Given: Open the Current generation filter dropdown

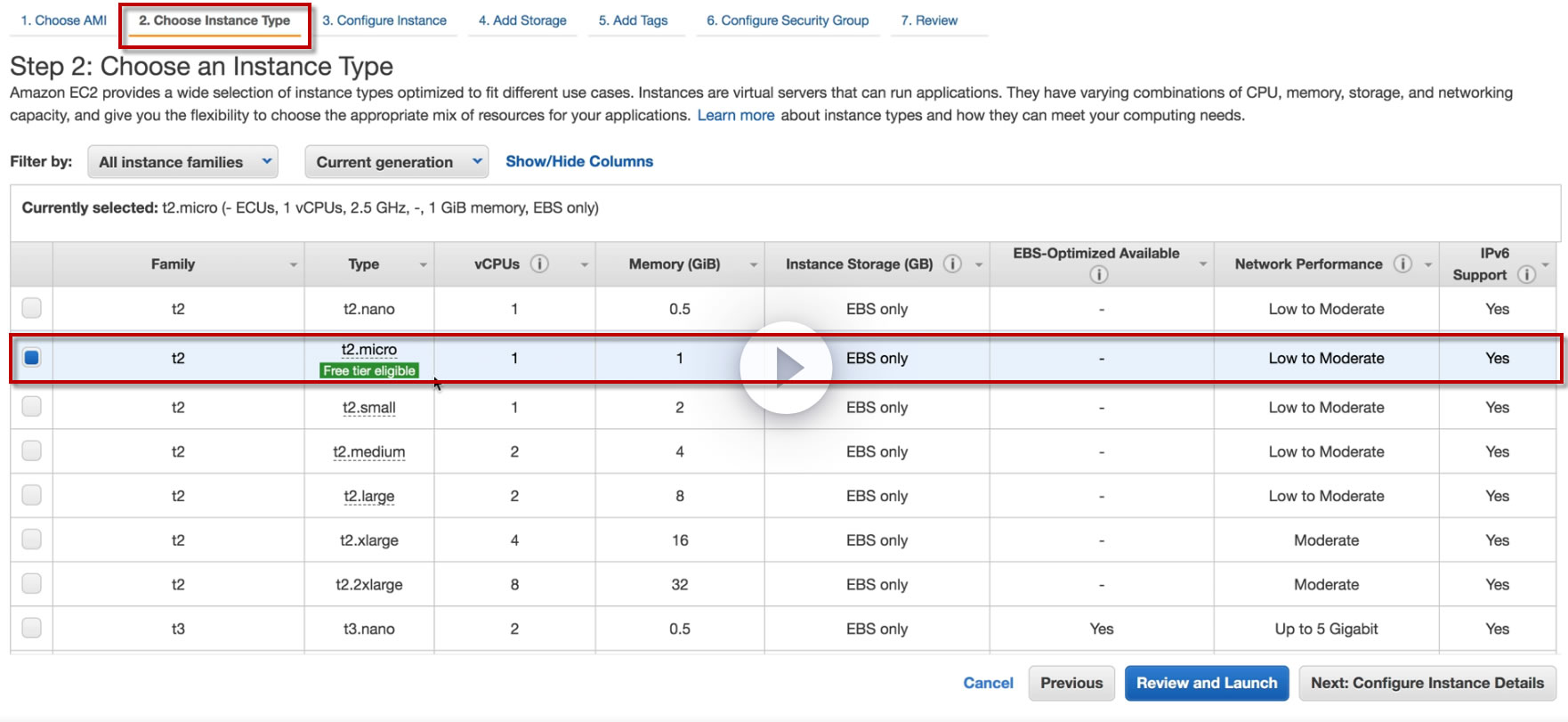Looking at the screenshot, I should tap(397, 162).
